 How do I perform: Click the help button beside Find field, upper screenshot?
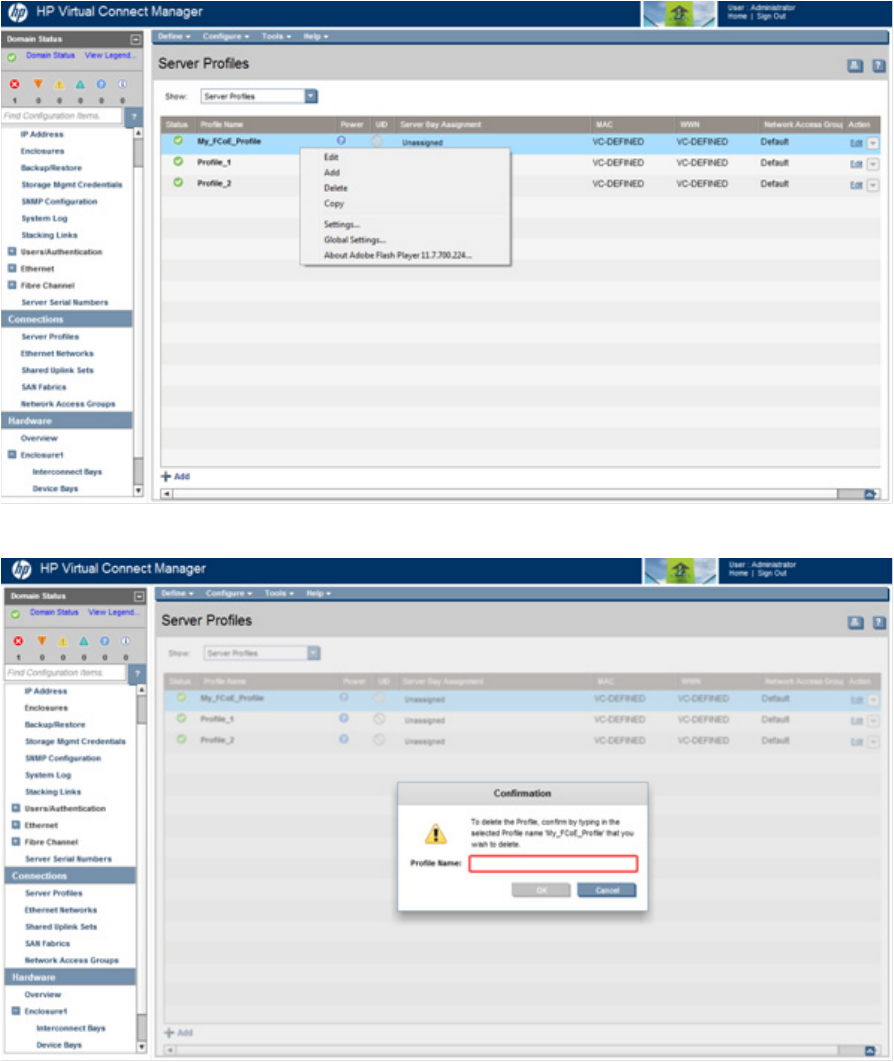[x=133, y=116]
